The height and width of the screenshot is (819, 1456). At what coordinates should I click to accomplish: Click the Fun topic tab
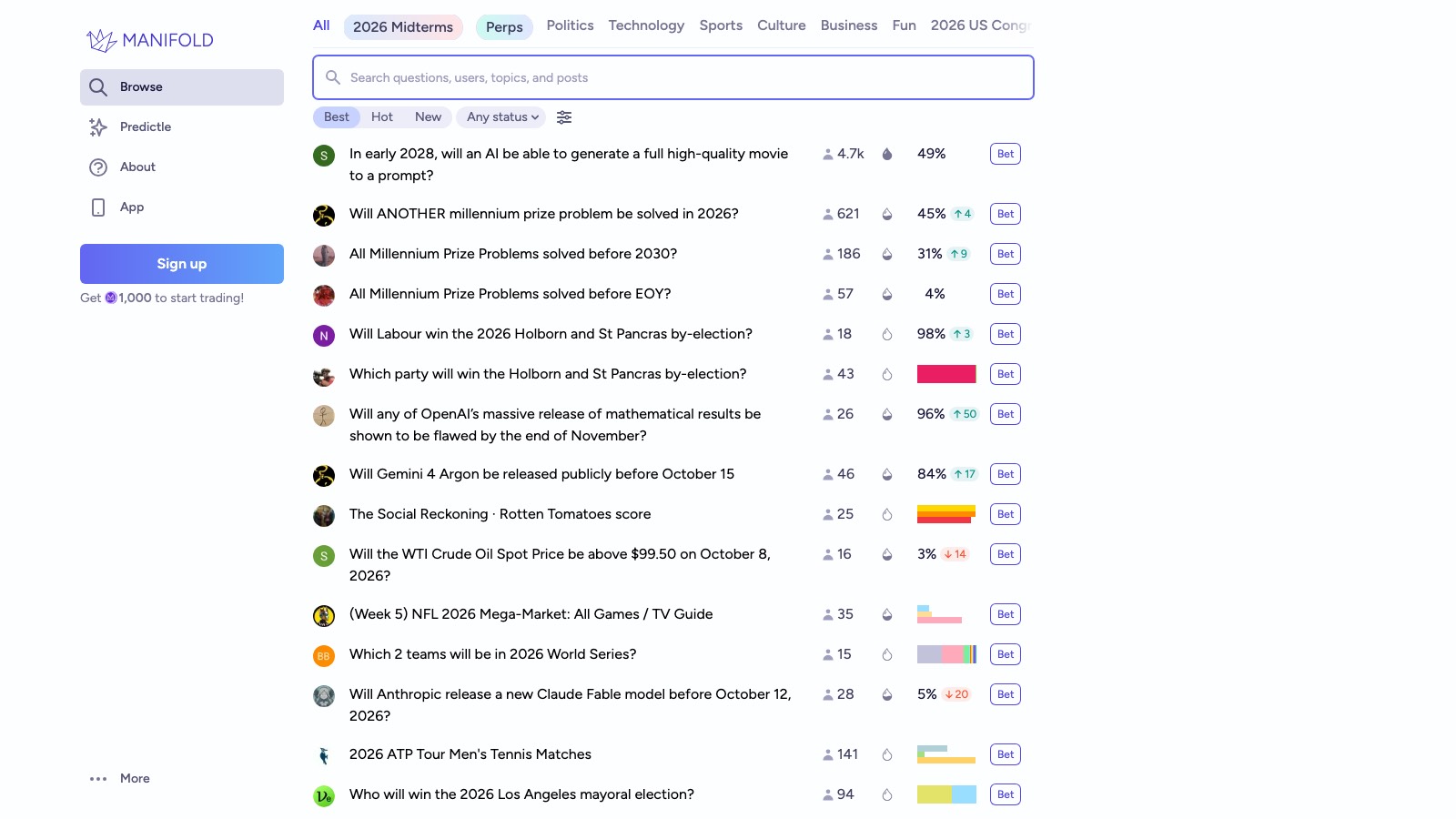click(x=905, y=25)
